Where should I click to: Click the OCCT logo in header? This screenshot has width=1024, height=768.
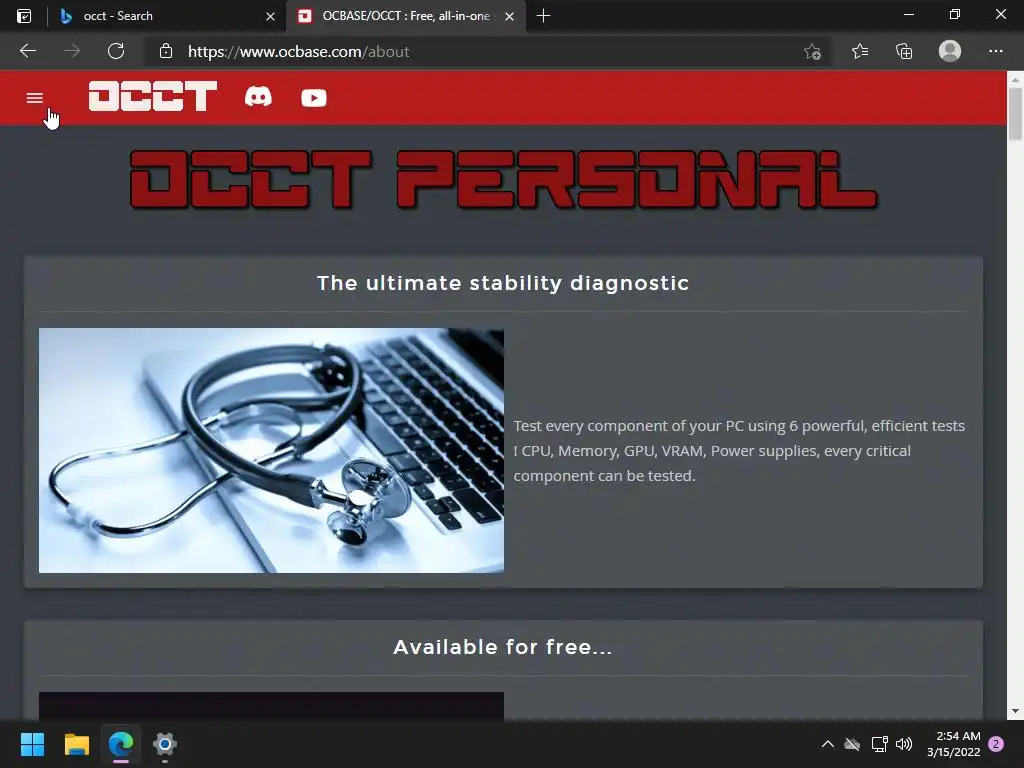[x=153, y=96]
